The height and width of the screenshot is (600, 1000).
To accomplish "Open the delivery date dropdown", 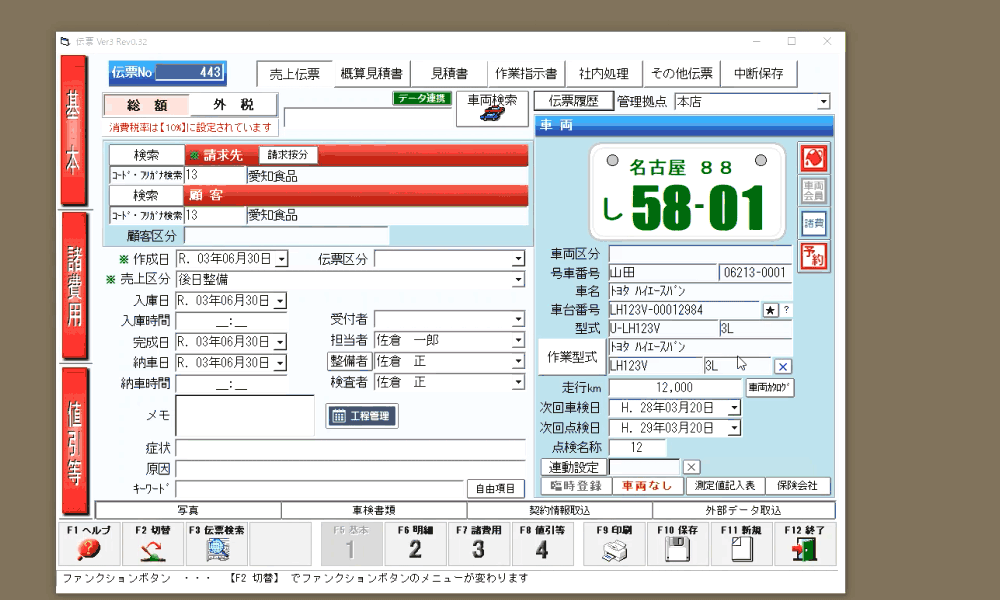I will (280, 363).
